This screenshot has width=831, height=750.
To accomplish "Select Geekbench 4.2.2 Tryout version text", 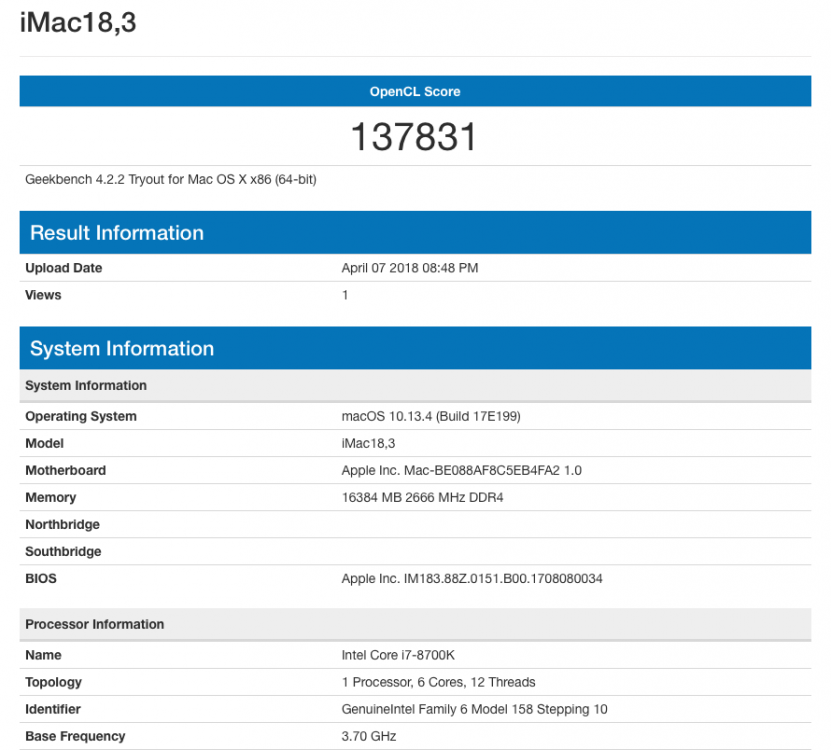I will click(x=171, y=180).
